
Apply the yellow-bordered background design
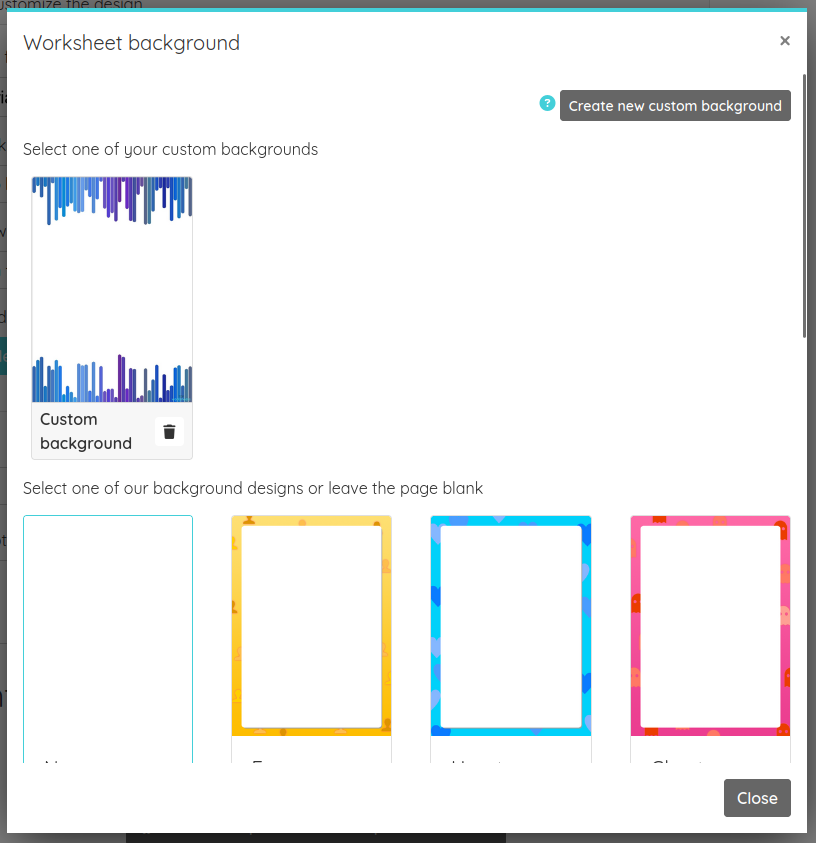coord(310,625)
